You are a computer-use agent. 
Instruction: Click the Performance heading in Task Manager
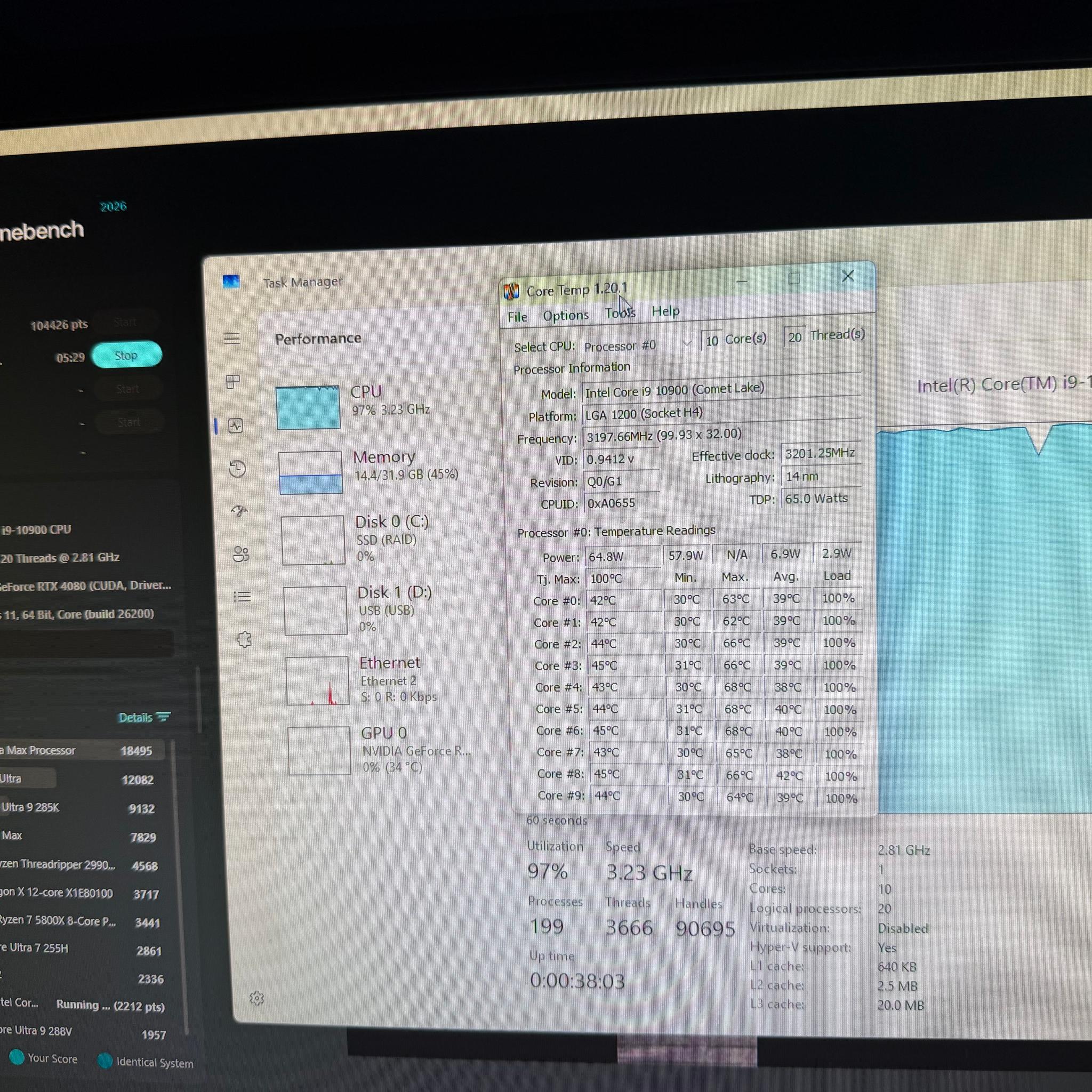click(x=318, y=338)
